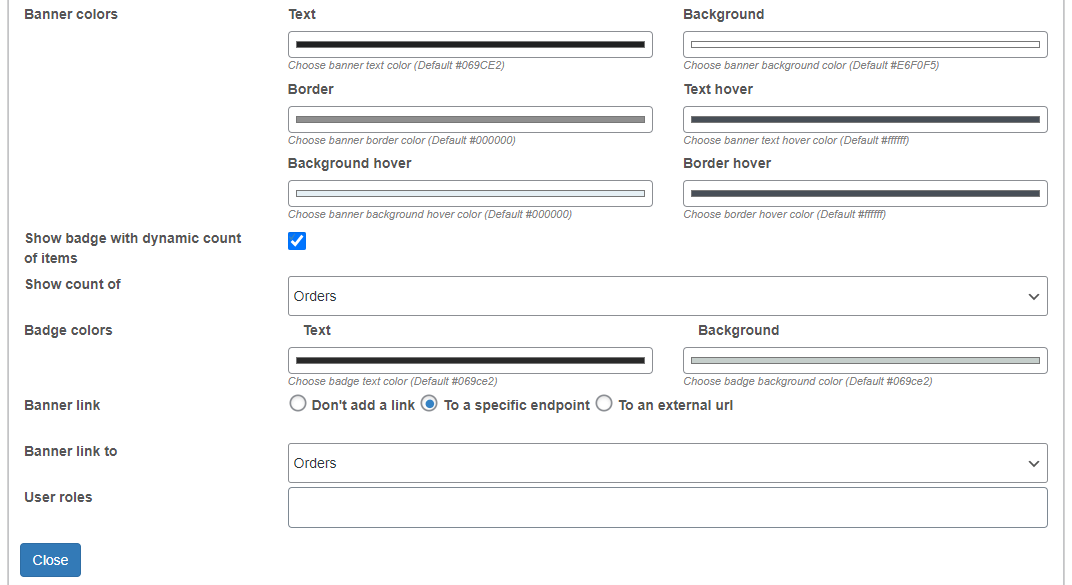Uncheck the dynamic count of items checkbox

pos(297,240)
